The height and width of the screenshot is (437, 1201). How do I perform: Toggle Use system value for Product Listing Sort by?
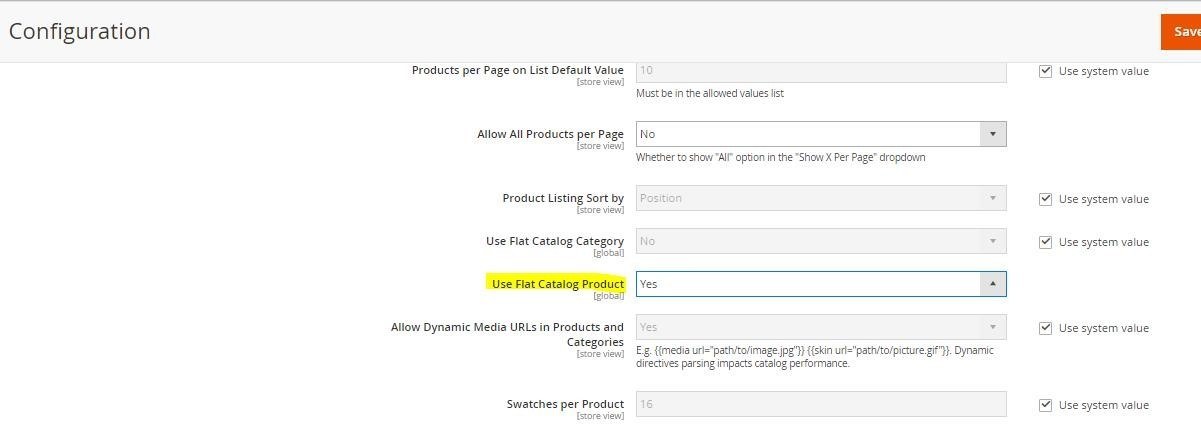pyautogui.click(x=1046, y=199)
